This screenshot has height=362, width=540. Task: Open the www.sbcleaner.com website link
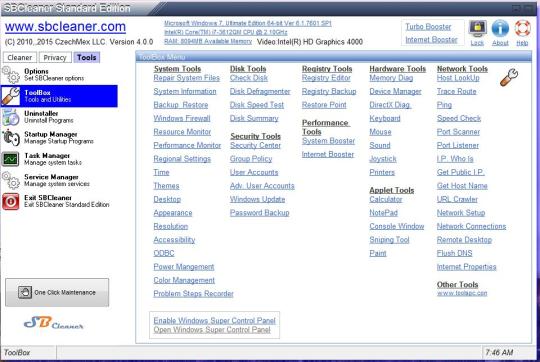coord(65,27)
